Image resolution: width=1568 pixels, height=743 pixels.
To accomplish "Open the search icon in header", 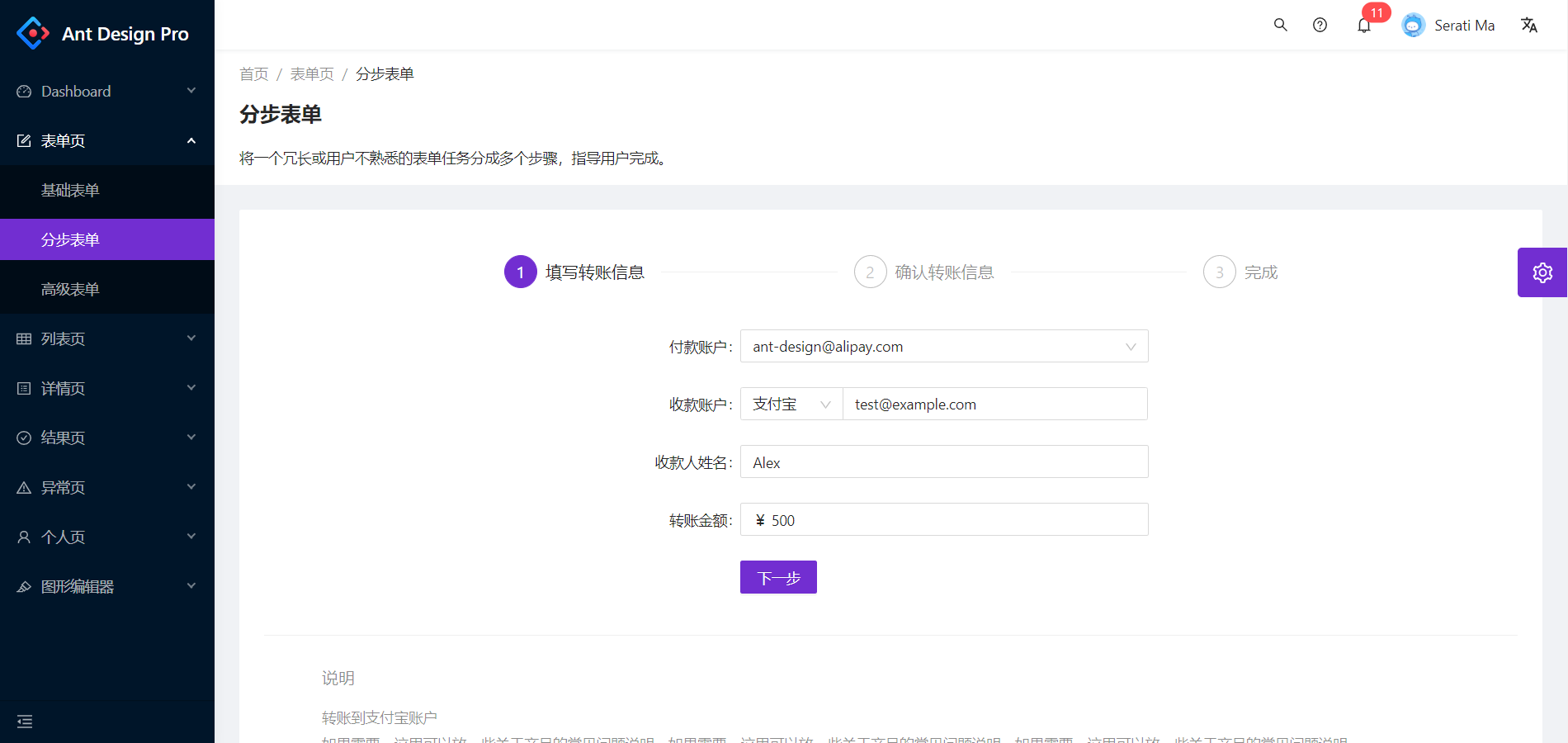I will (1281, 25).
